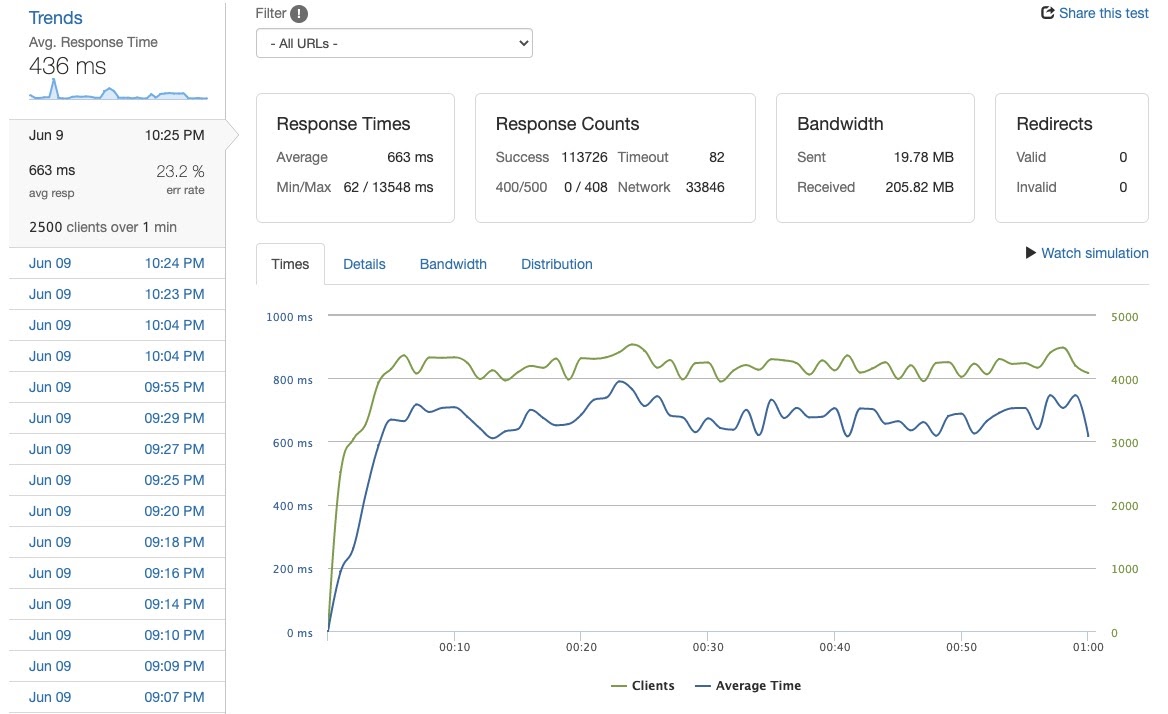This screenshot has height=714, width=1168.
Task: Click the 2500 clients over 1 min text
Action: coord(103,227)
